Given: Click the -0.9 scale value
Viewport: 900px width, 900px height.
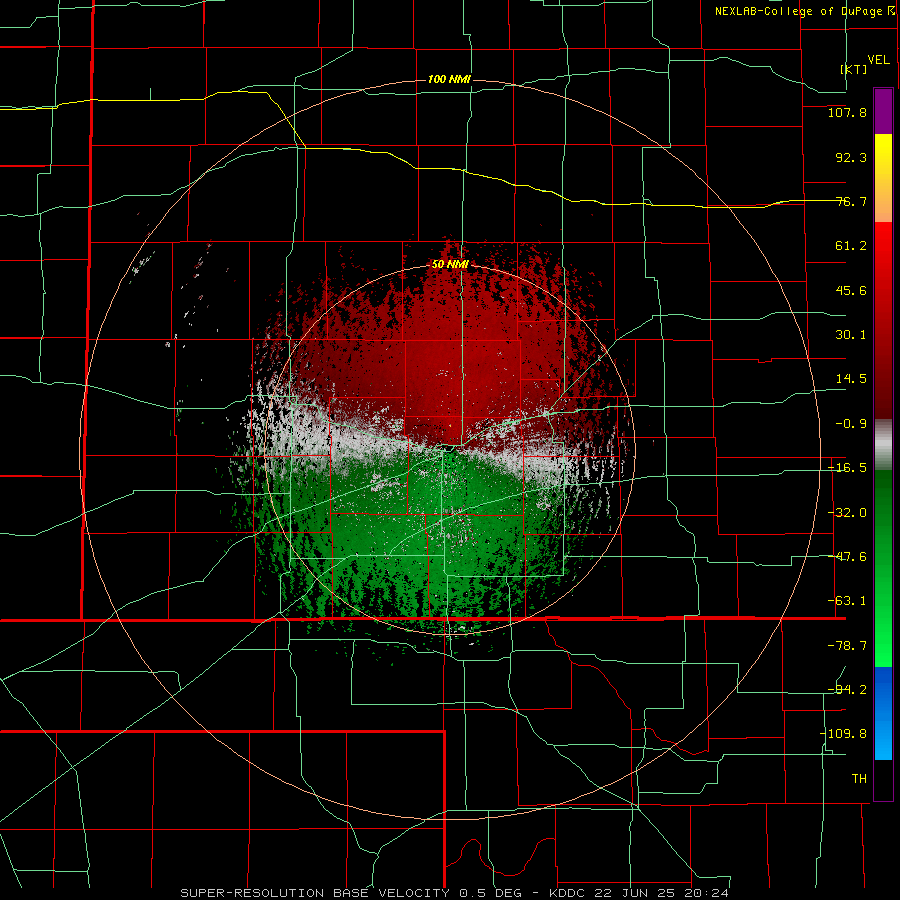Looking at the screenshot, I should (851, 424).
